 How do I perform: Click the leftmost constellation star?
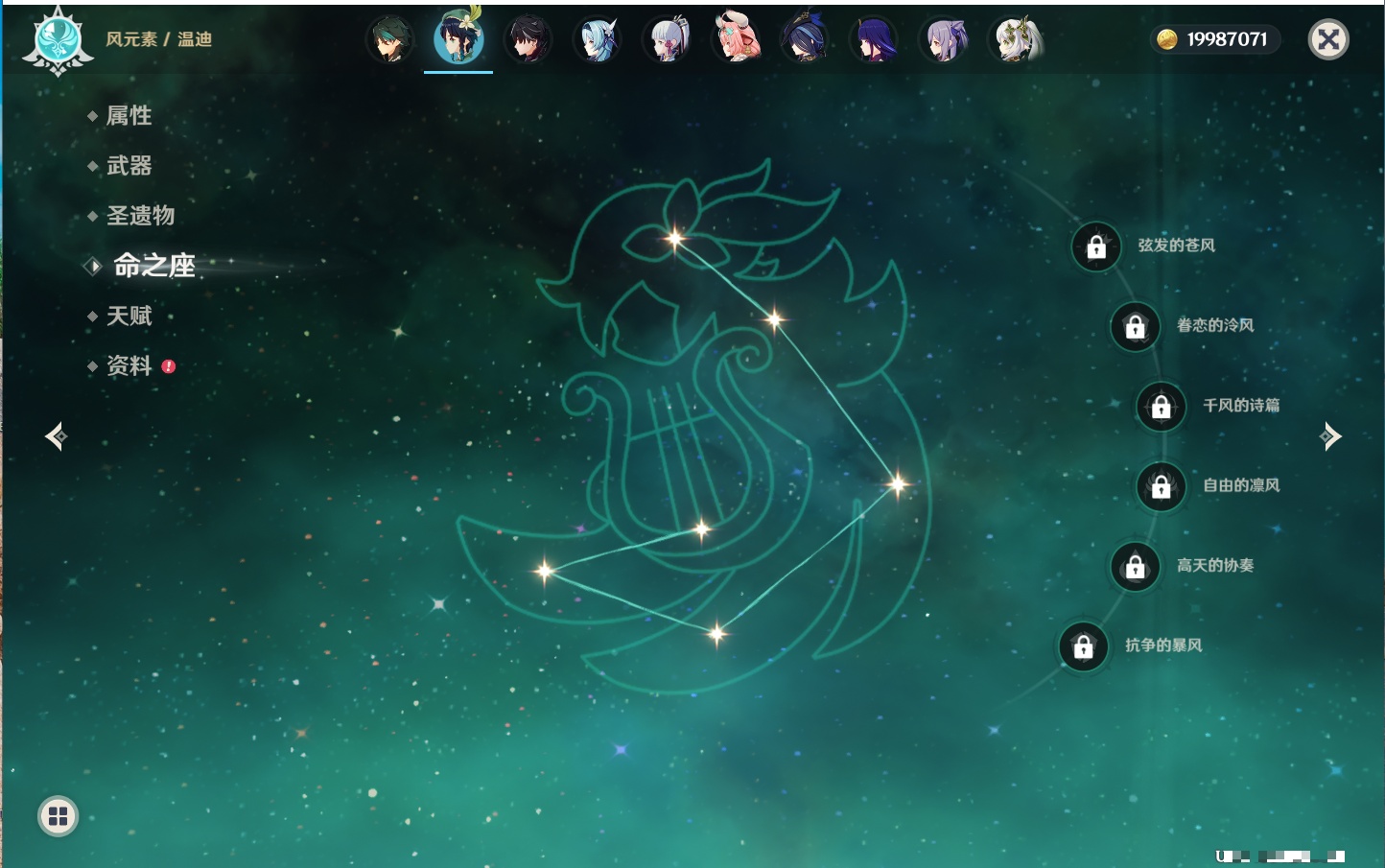(544, 571)
